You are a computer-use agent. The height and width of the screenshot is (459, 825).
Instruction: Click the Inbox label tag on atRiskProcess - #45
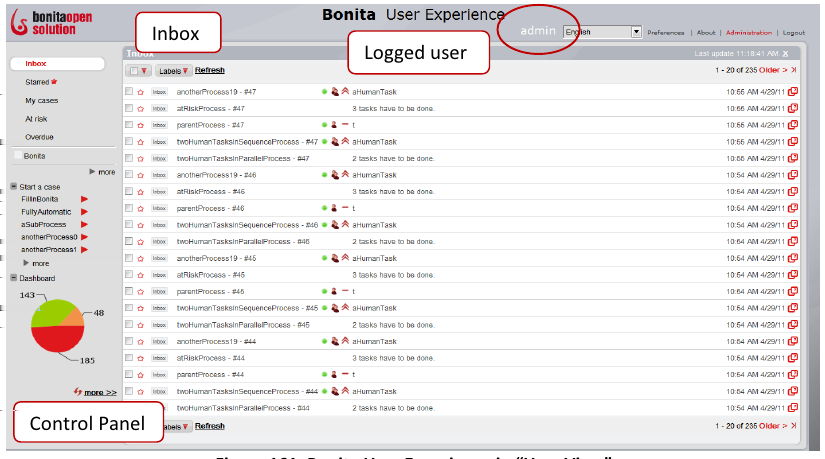(x=159, y=275)
